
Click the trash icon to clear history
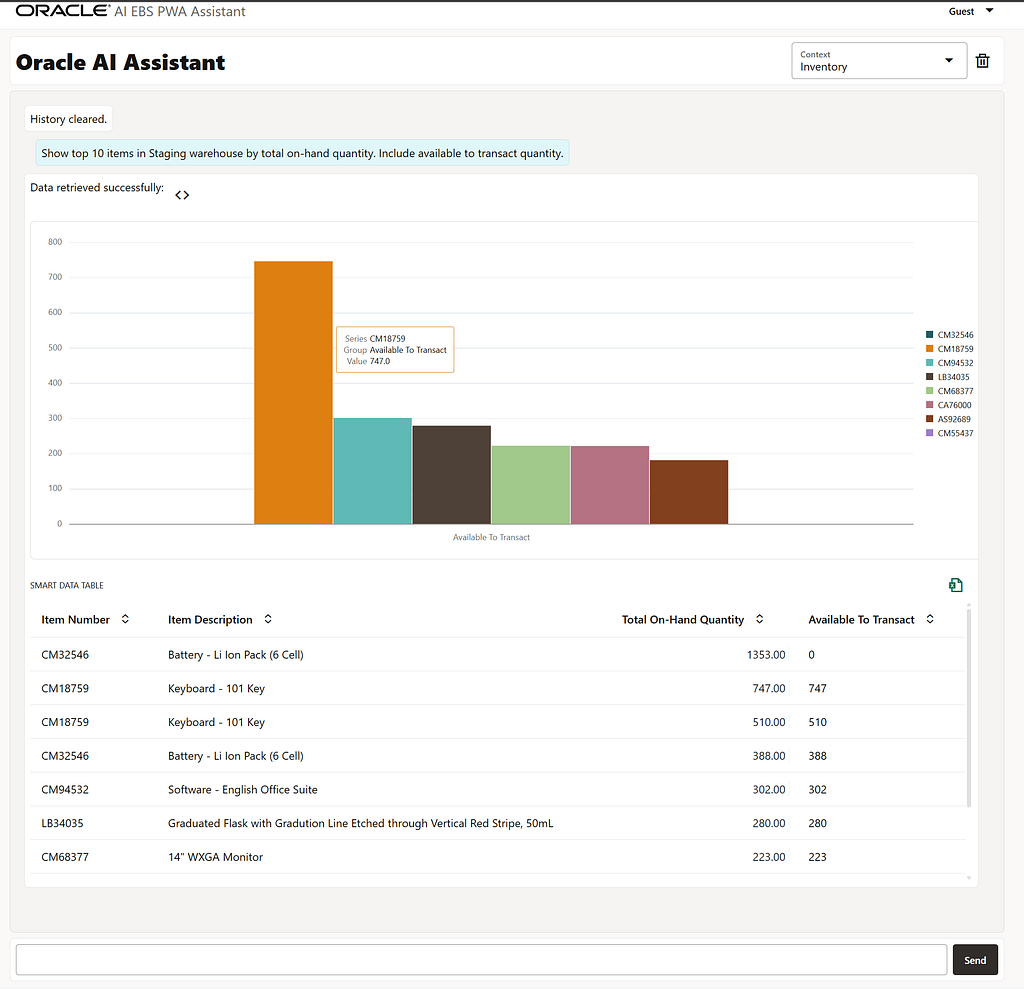coord(982,61)
